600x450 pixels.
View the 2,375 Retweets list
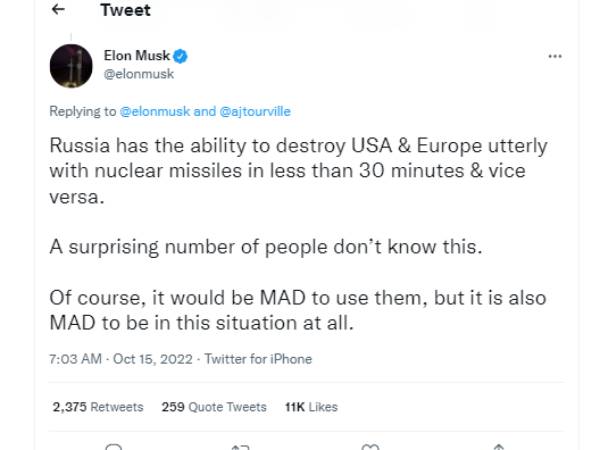97,407
